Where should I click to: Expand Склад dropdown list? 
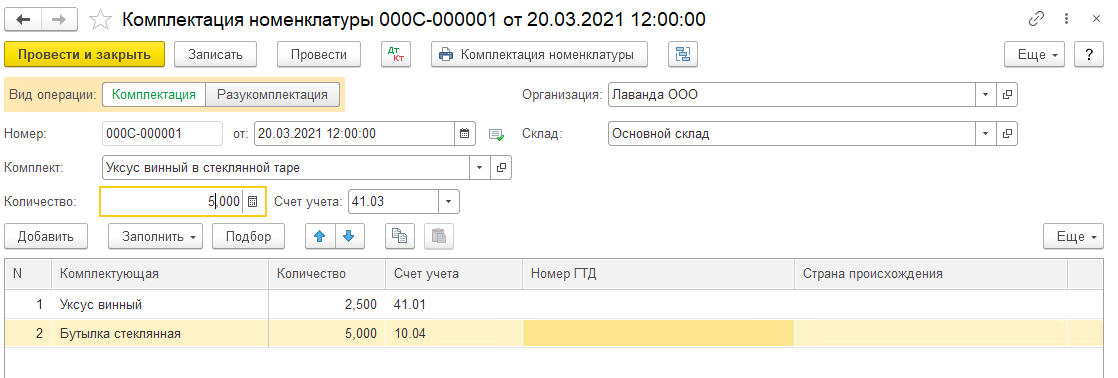coord(985,133)
